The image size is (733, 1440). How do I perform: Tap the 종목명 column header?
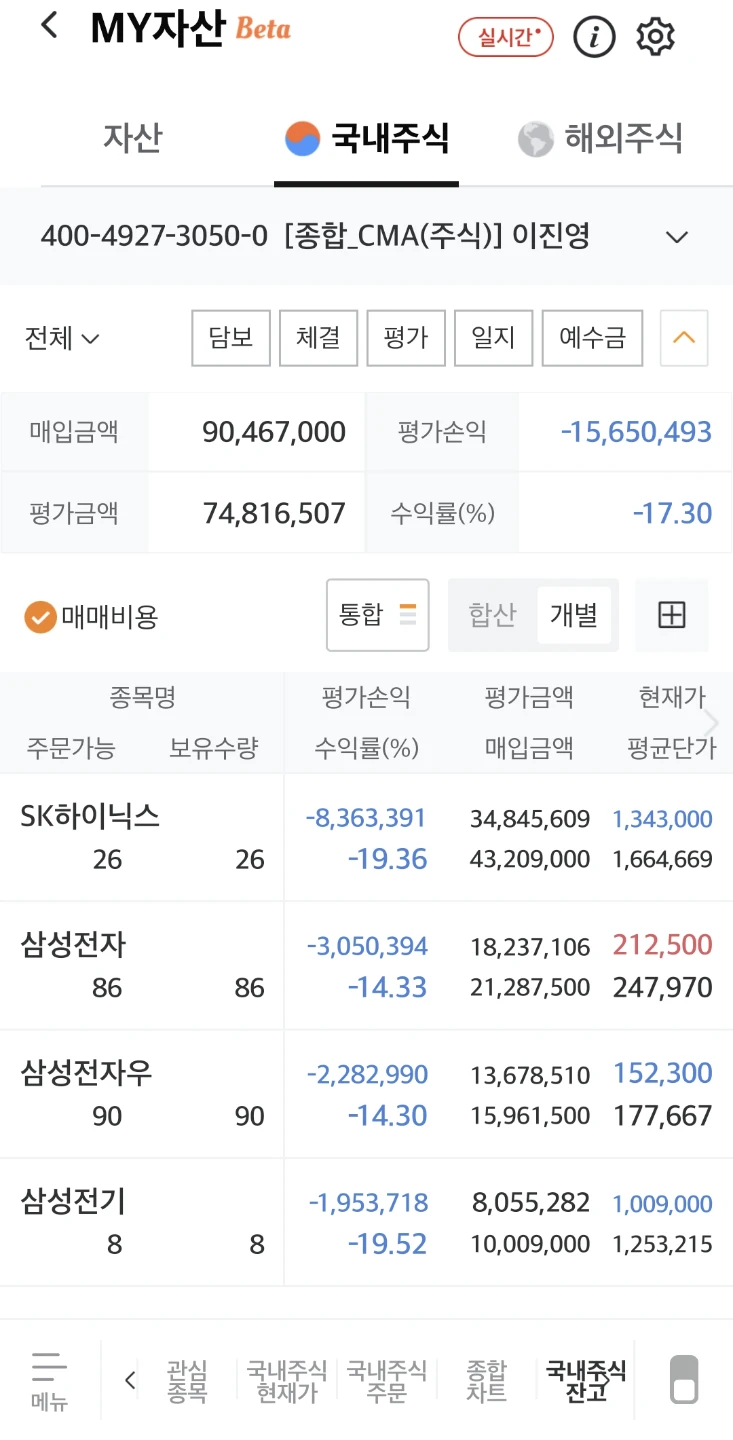143,697
